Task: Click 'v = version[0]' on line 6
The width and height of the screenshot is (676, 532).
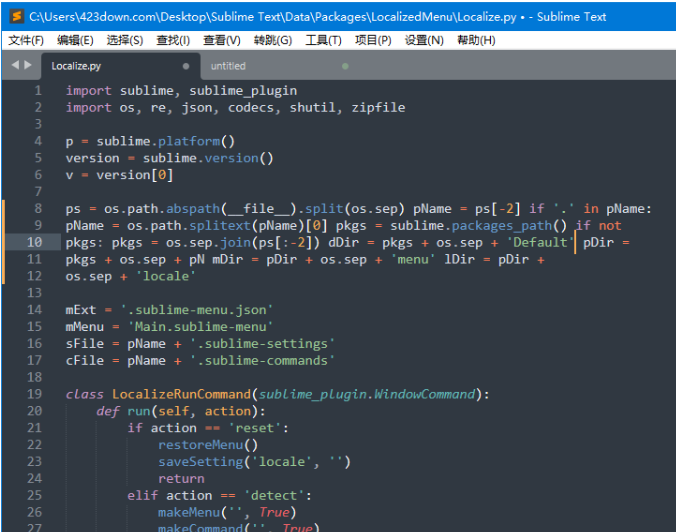Action: 119,175
